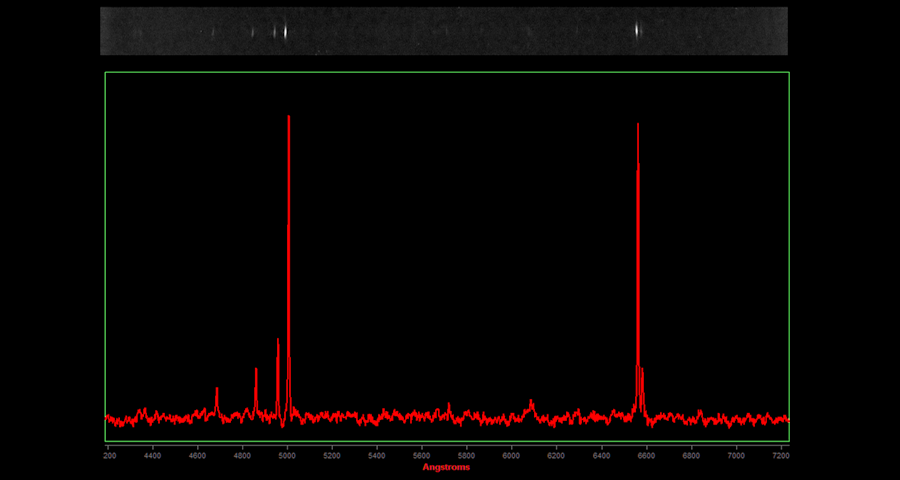The width and height of the screenshot is (900, 480).
Task: Click the 5000 tick label on axis
Action: (287, 455)
